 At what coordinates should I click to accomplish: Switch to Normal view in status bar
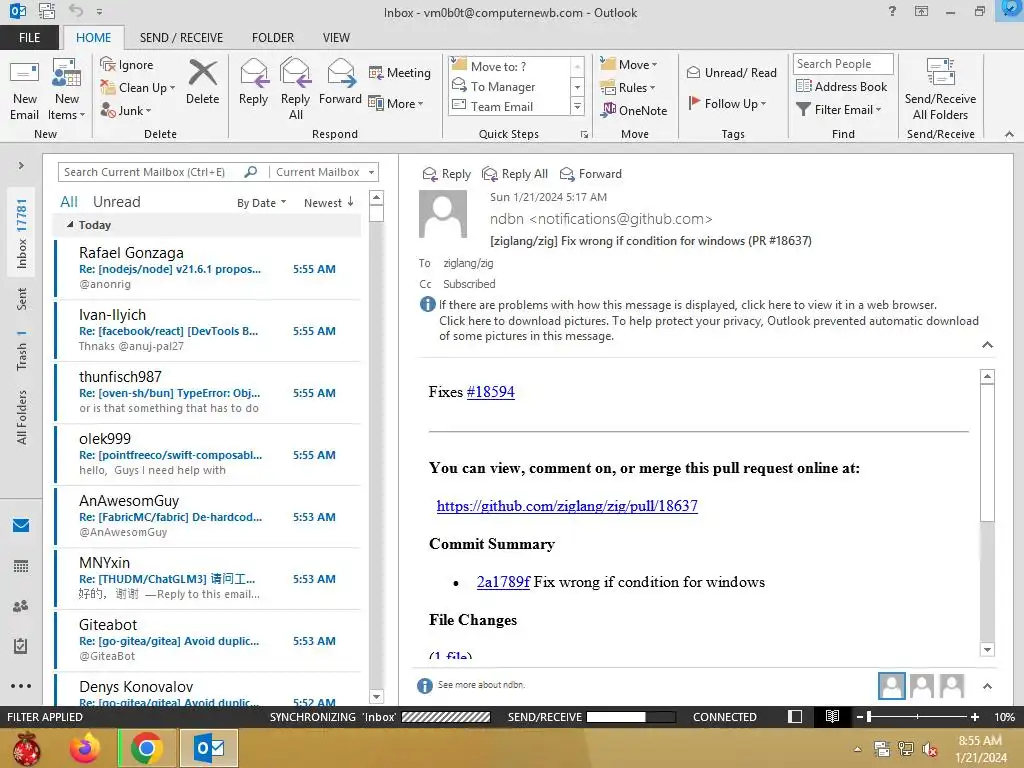[x=795, y=716]
